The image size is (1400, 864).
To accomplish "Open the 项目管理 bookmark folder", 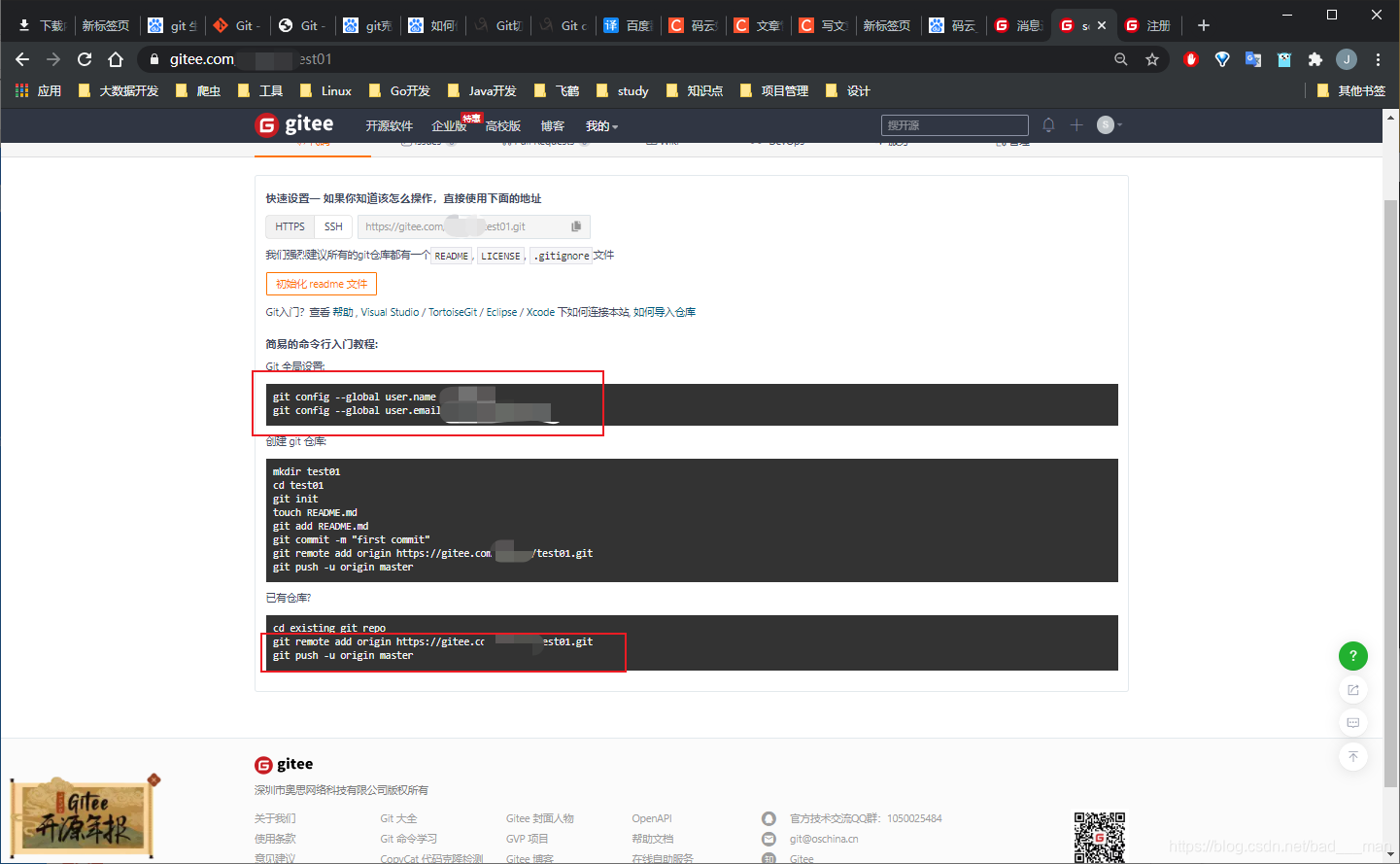I will coord(774,90).
